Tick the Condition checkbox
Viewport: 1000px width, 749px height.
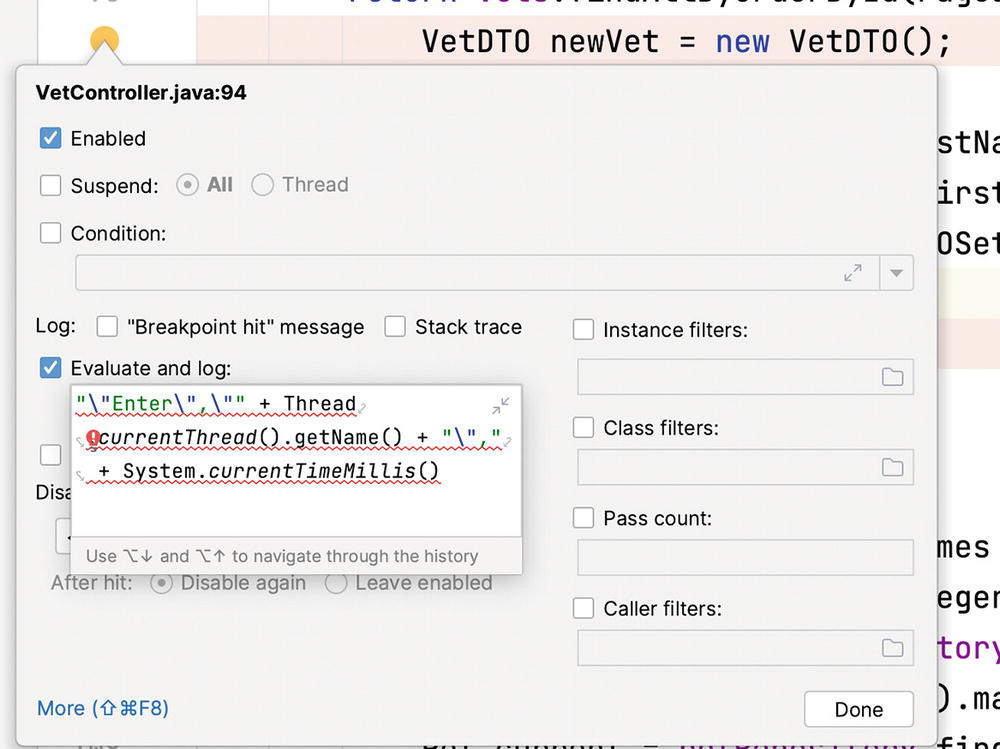pyautogui.click(x=51, y=234)
